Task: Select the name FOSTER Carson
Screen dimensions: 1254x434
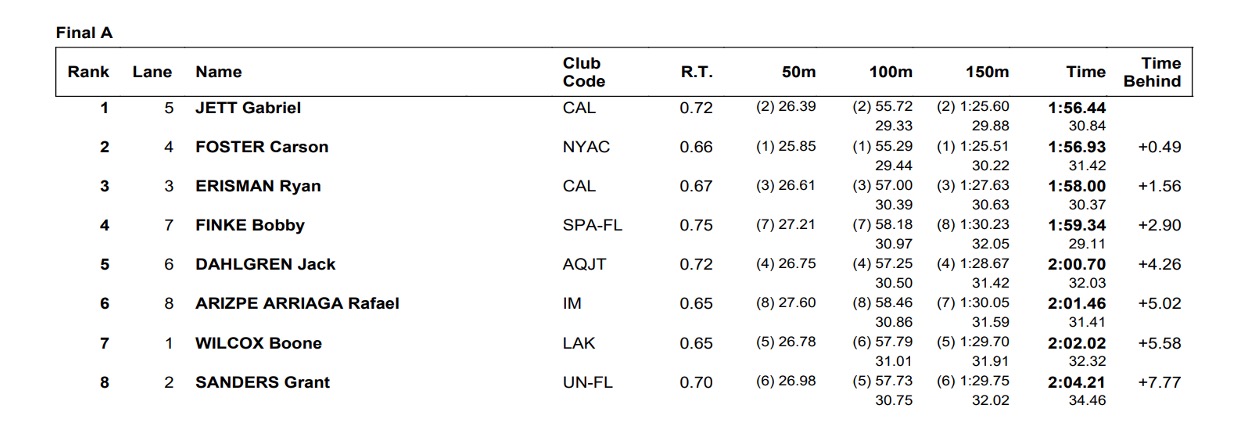Action: tap(261, 147)
